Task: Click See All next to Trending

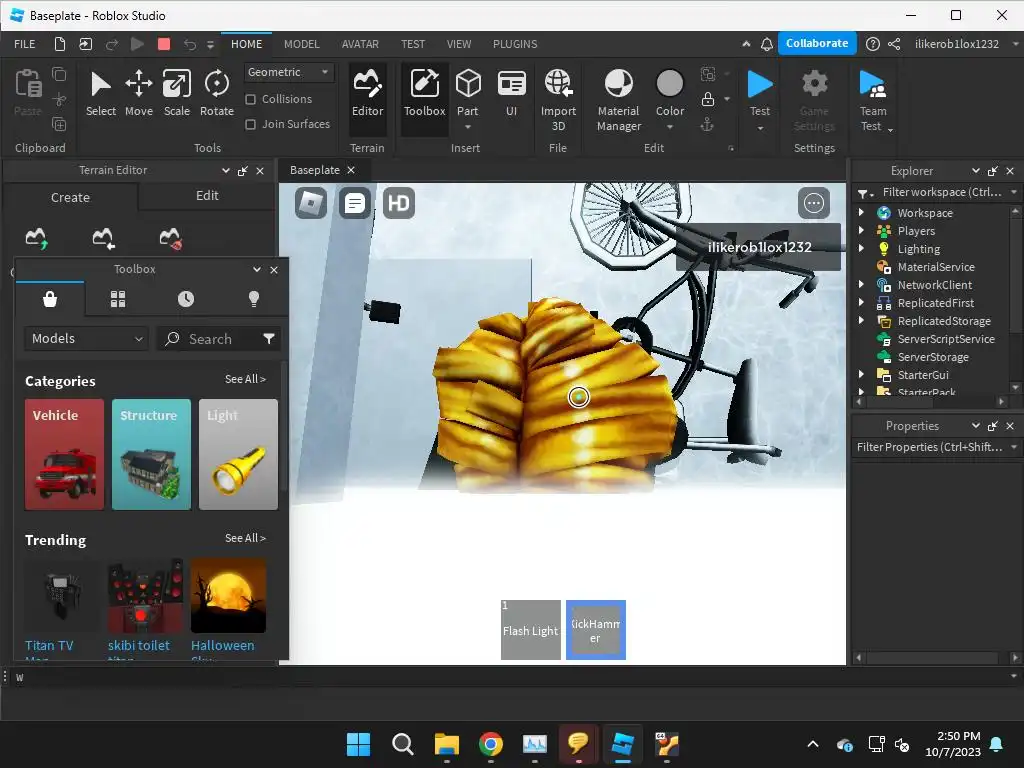Action: 245,538
